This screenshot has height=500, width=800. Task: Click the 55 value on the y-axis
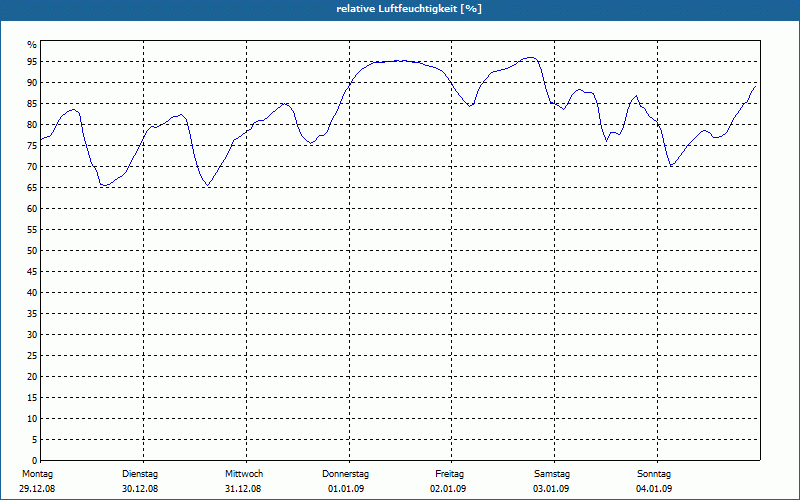coord(32,230)
